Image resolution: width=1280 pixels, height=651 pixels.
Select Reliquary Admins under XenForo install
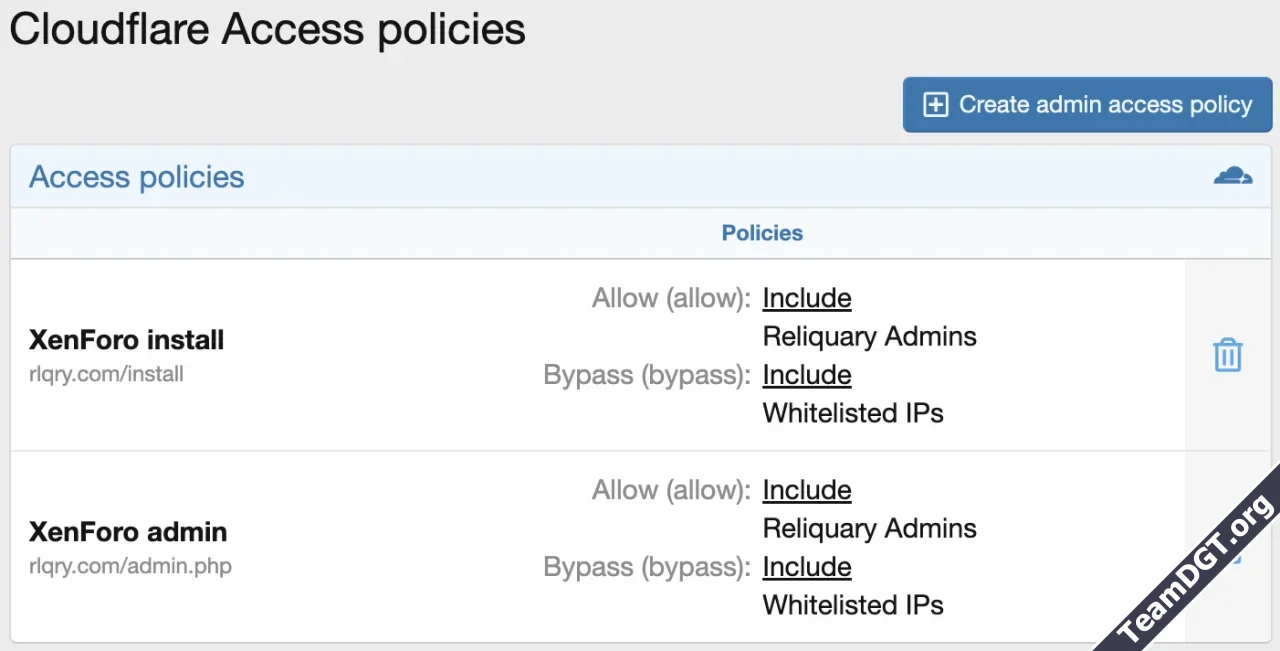(869, 336)
